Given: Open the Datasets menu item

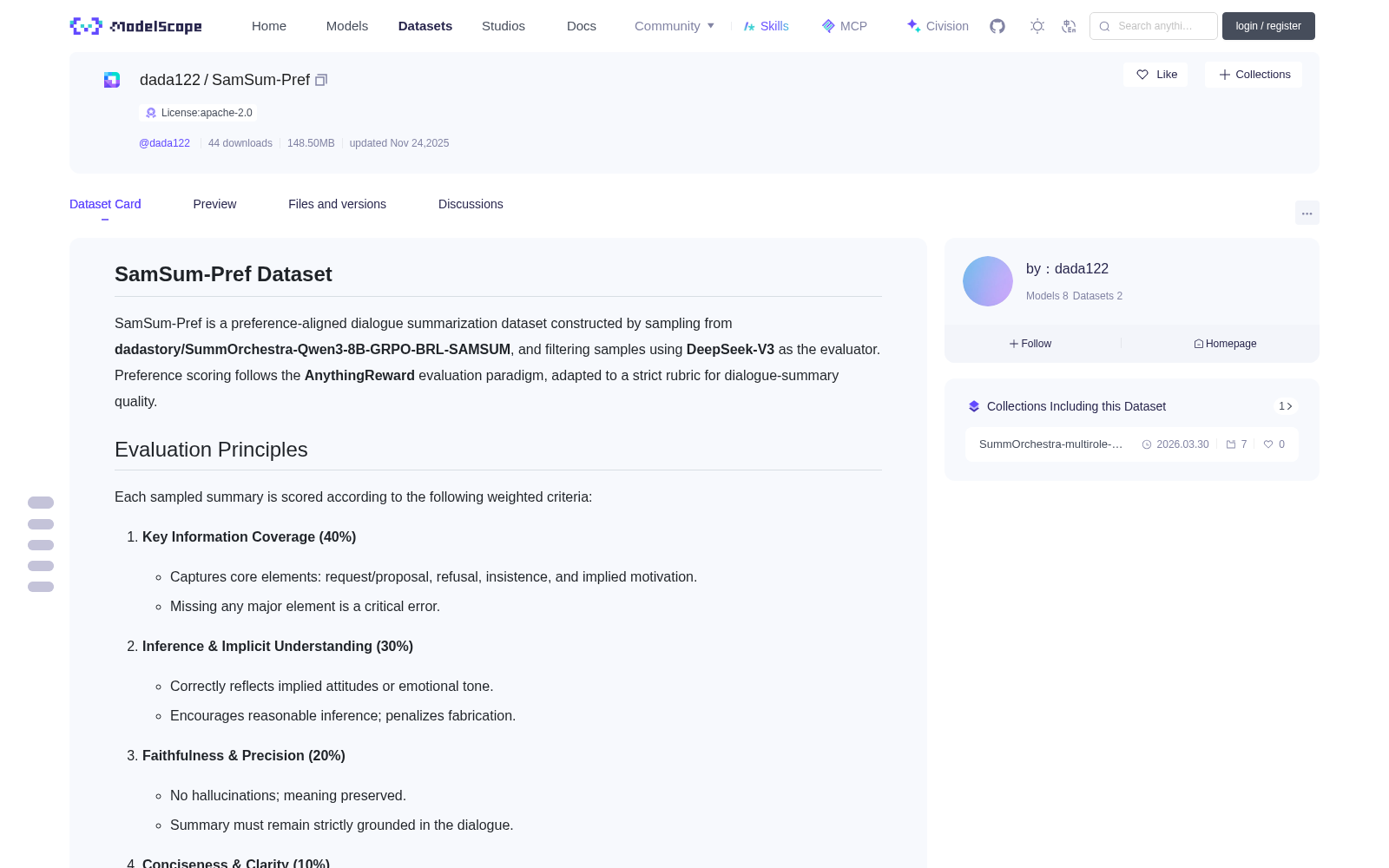Looking at the screenshot, I should (425, 26).
